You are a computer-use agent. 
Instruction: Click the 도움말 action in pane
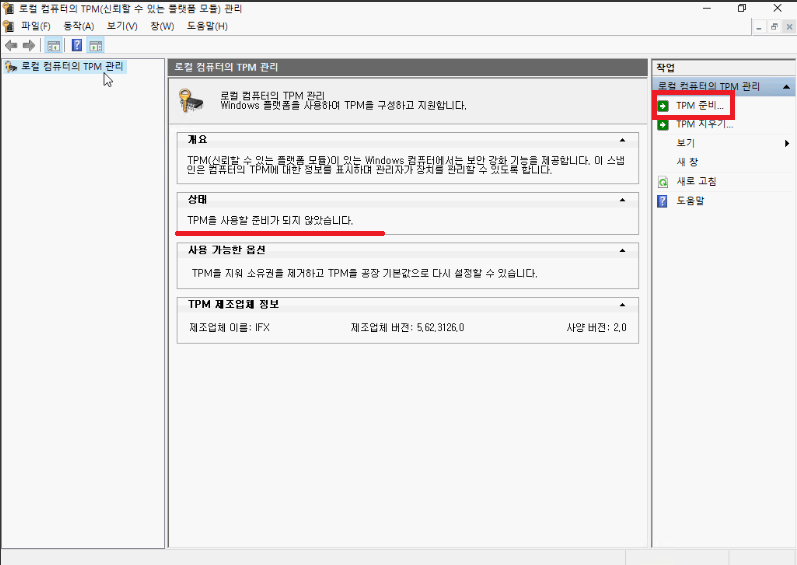690,201
